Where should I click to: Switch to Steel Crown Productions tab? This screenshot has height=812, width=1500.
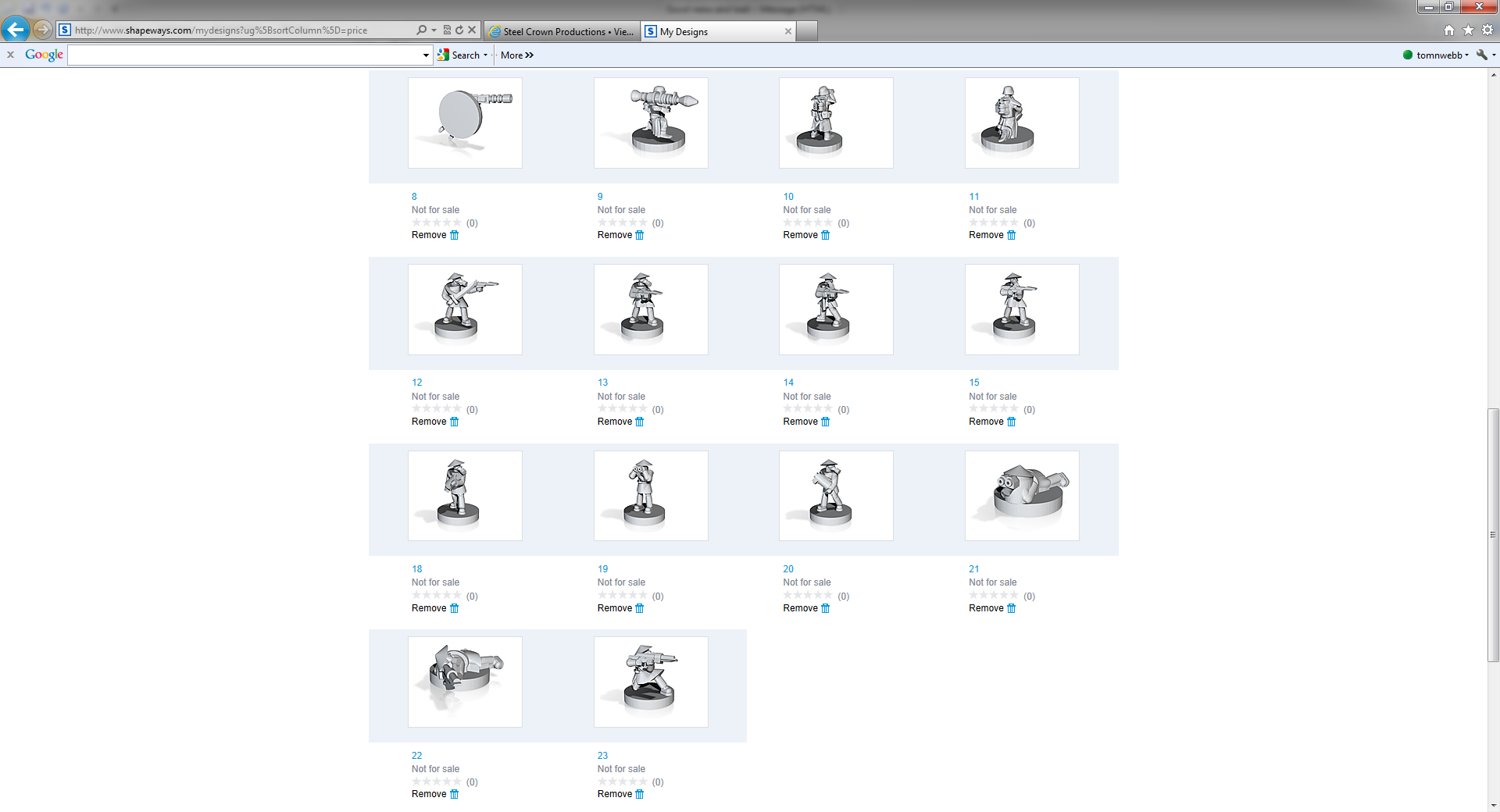[x=562, y=31]
